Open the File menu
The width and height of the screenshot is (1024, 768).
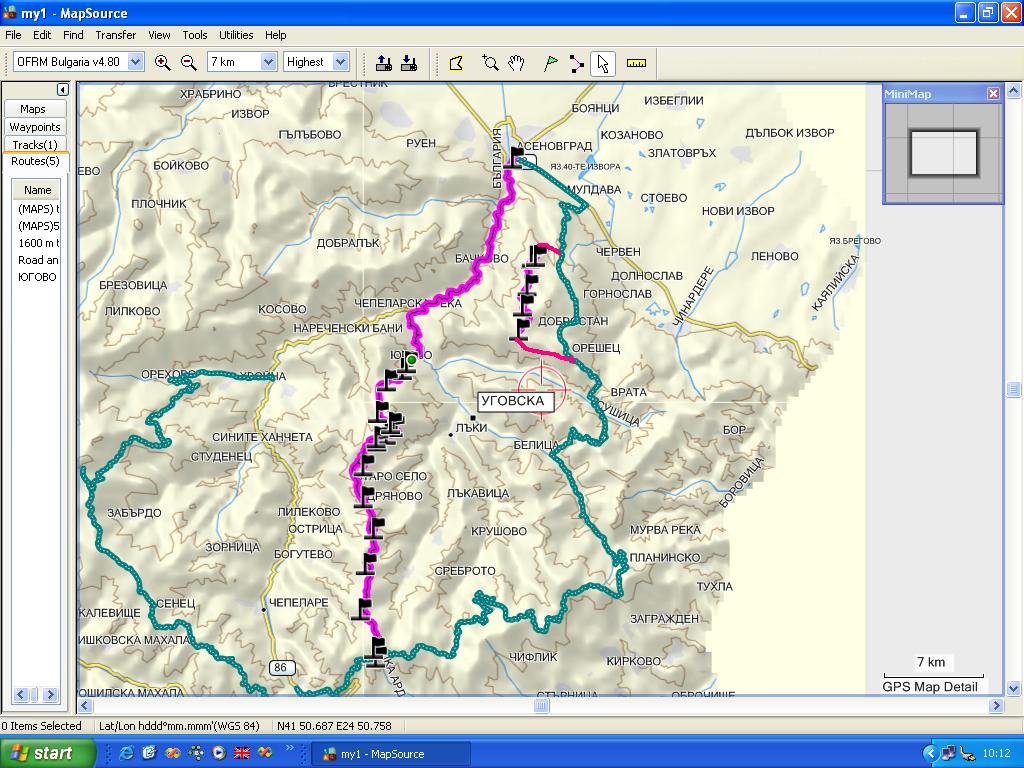point(13,35)
